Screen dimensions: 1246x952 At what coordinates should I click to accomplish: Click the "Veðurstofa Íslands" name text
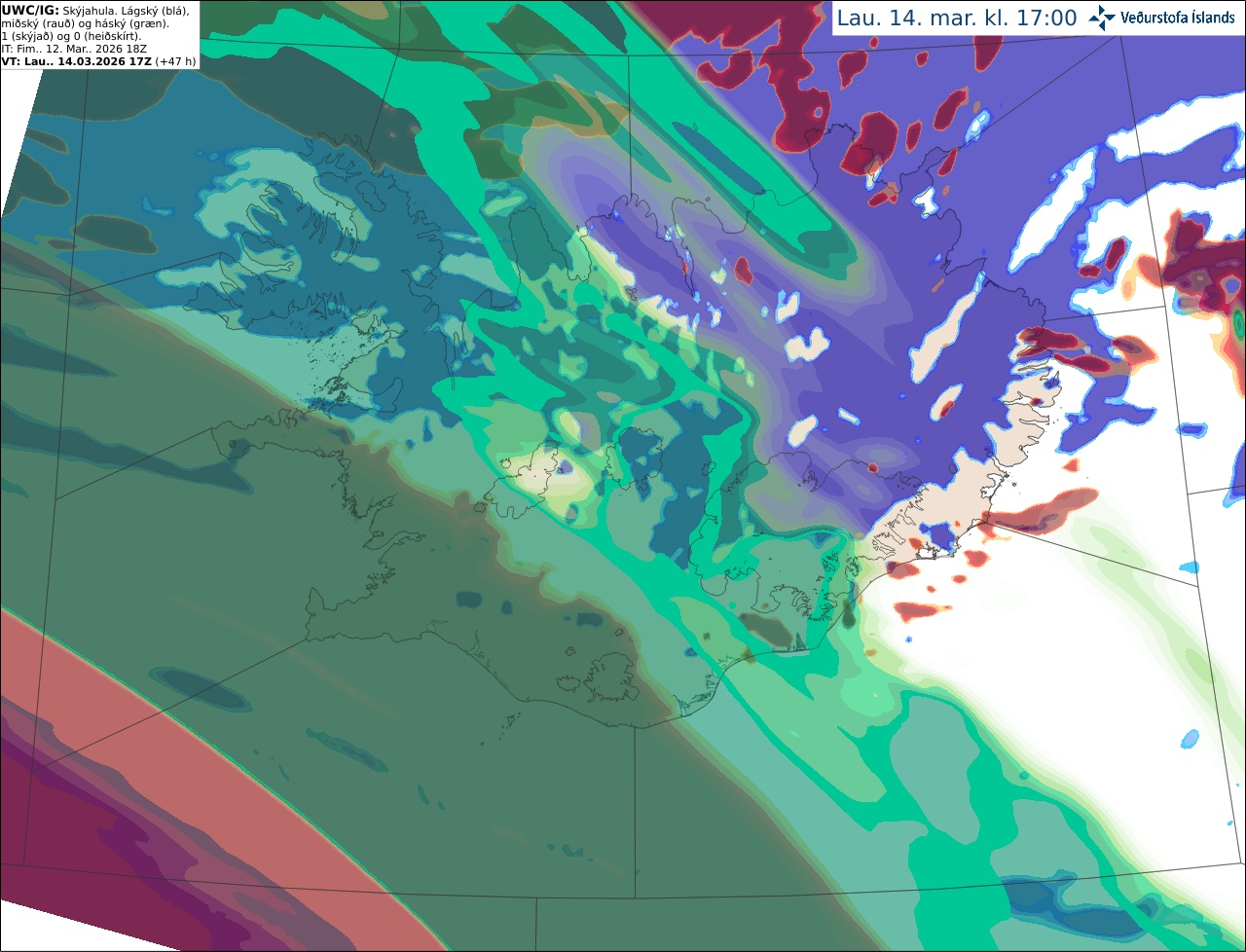tap(1178, 18)
